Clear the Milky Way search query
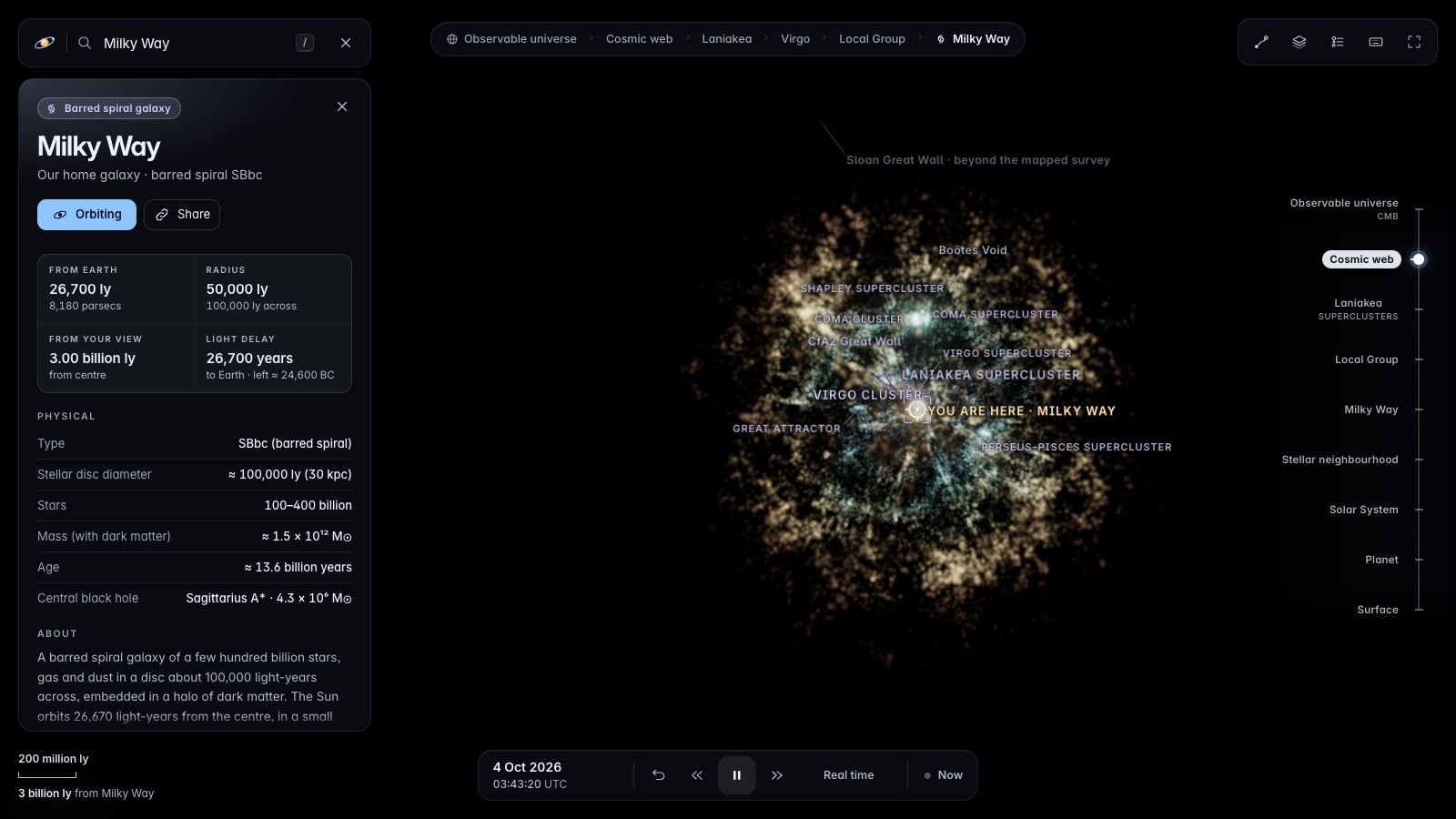The width and height of the screenshot is (1456, 819). point(346,43)
